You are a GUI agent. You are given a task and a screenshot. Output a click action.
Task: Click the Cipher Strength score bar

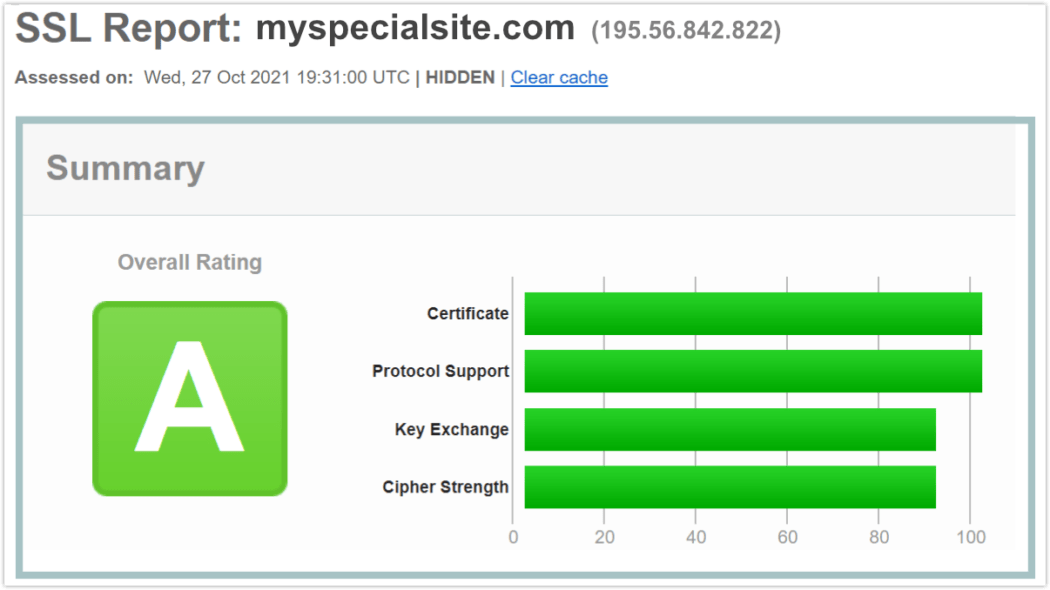pyautogui.click(x=728, y=487)
